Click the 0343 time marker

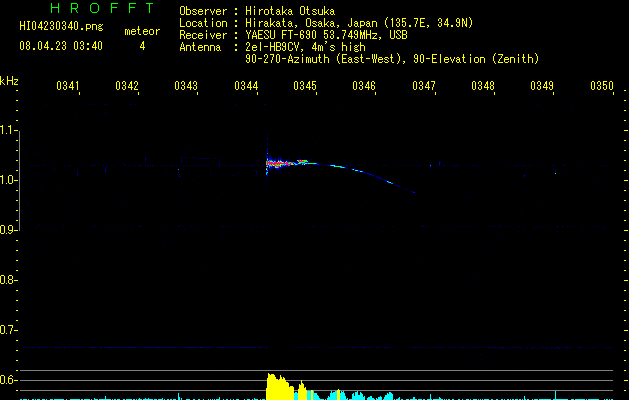pyautogui.click(x=186, y=86)
